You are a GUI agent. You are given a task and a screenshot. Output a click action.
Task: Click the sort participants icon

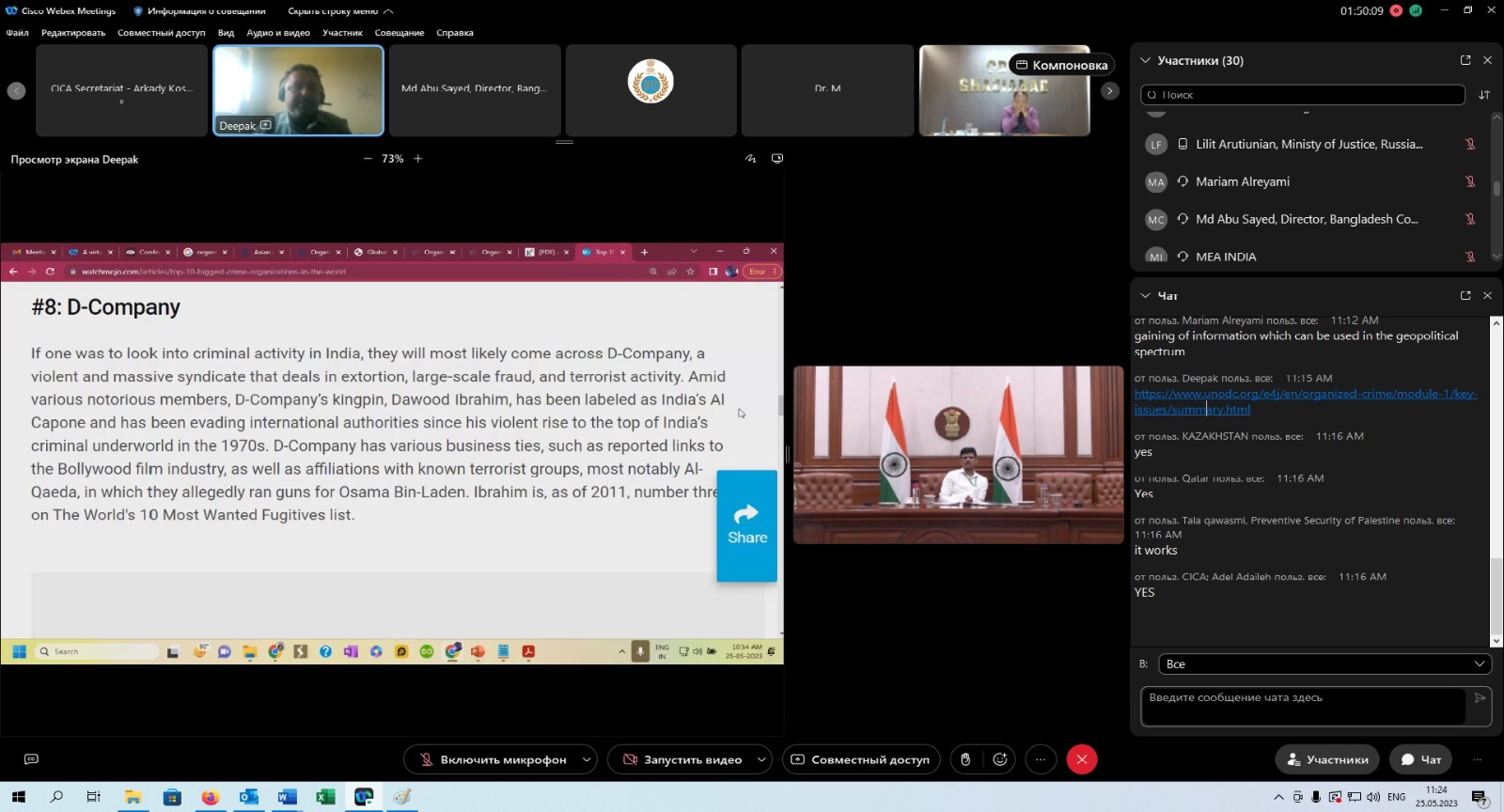[x=1484, y=95]
